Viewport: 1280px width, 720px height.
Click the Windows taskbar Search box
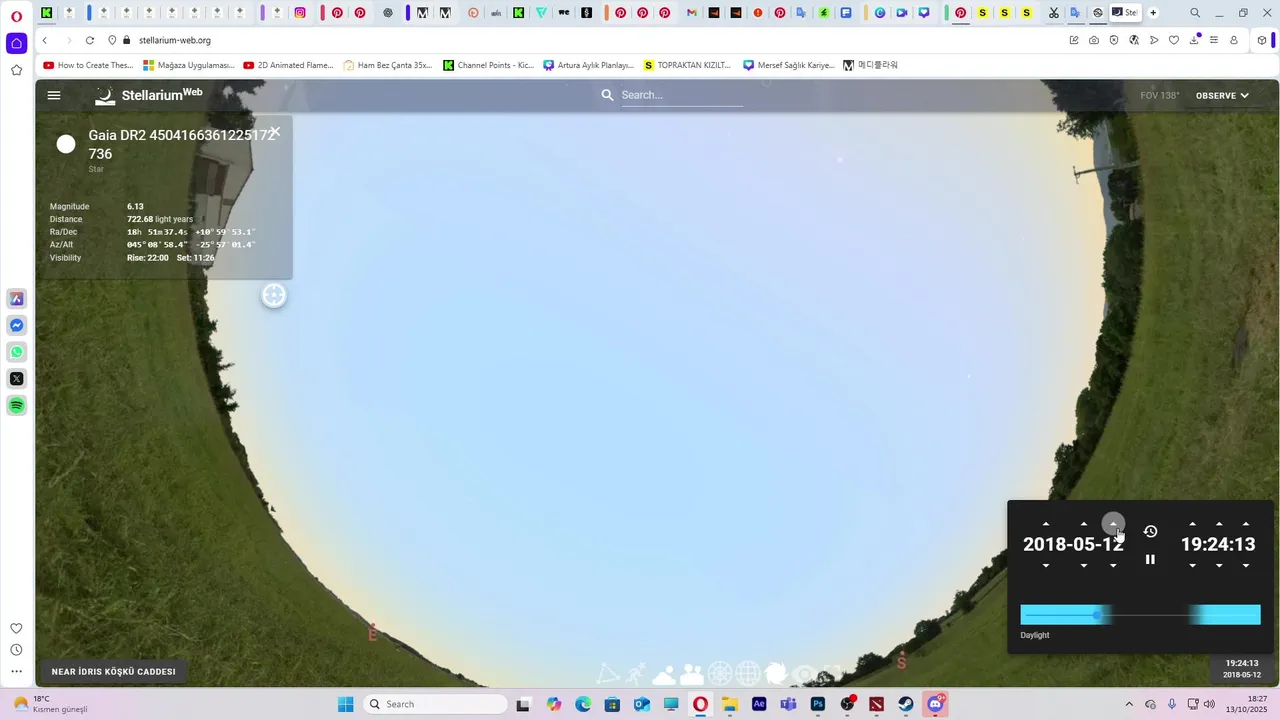click(435, 704)
